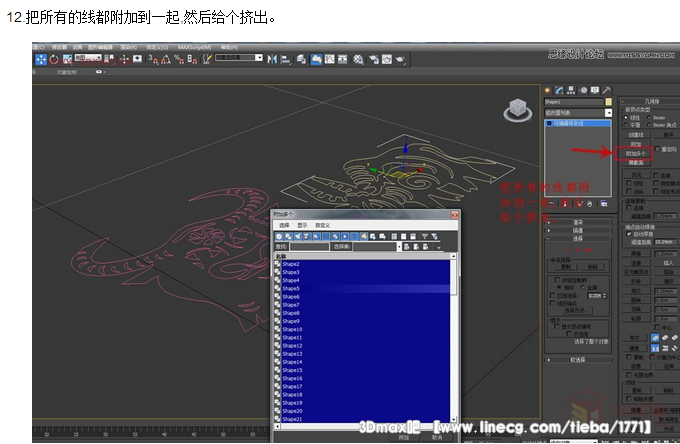The image size is (680, 444).
Task: Toggle the 重定向 checkbox
Action: point(657,149)
